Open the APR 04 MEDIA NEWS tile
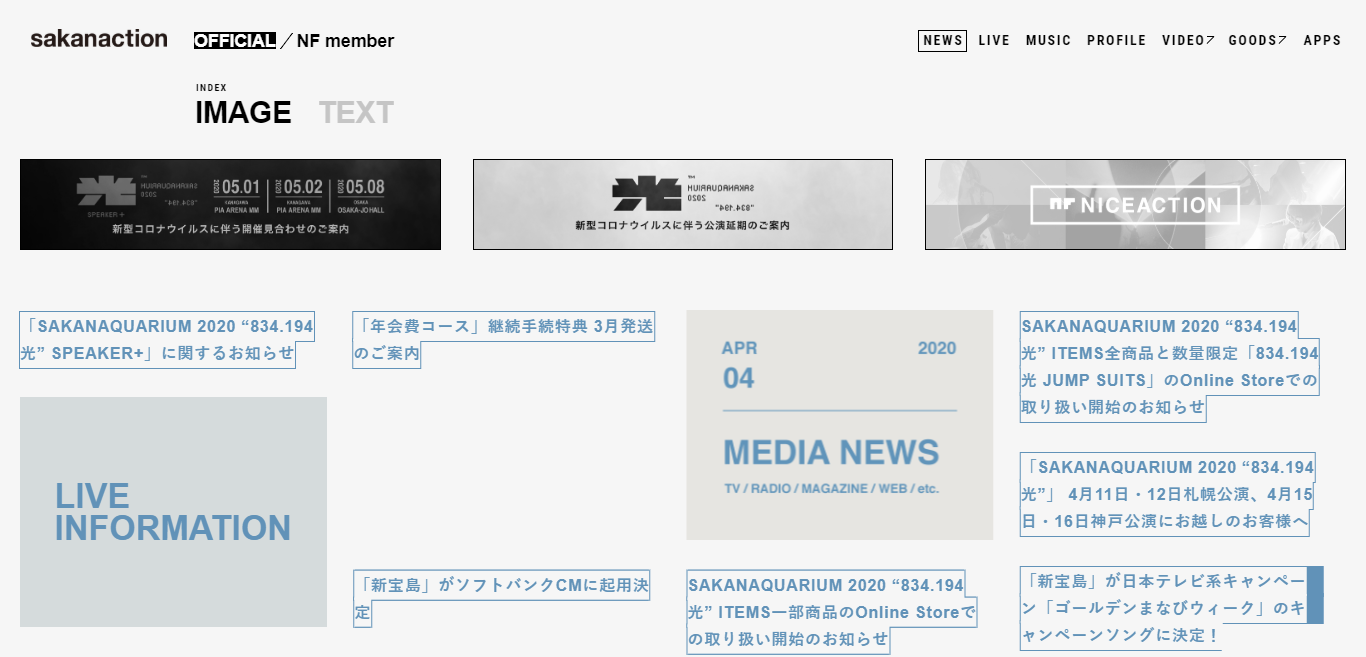The height and width of the screenshot is (657, 1366). pos(840,425)
